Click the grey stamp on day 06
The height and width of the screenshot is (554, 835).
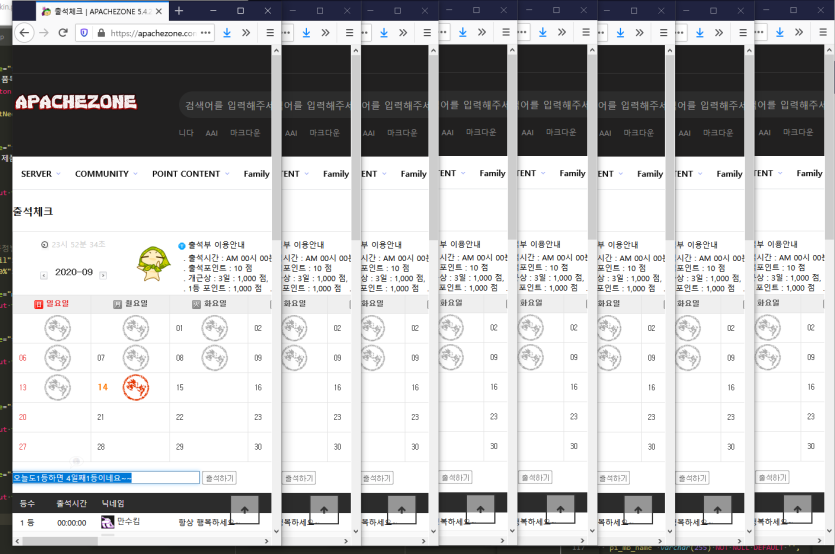click(58, 358)
